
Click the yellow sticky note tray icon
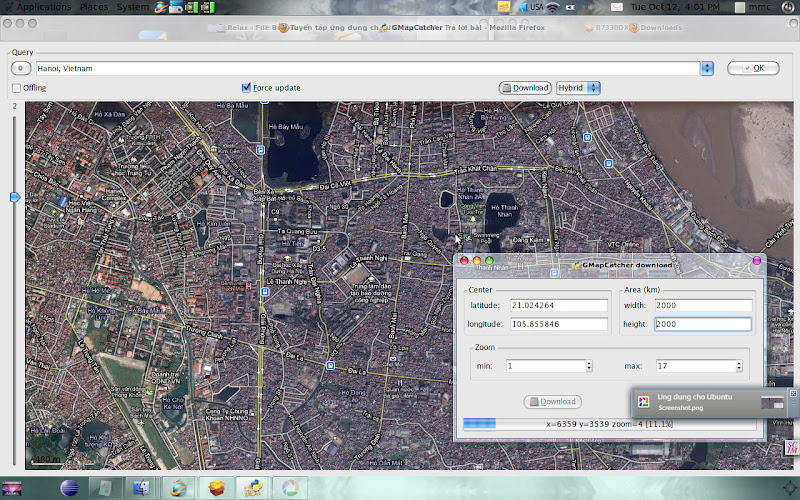504,7
